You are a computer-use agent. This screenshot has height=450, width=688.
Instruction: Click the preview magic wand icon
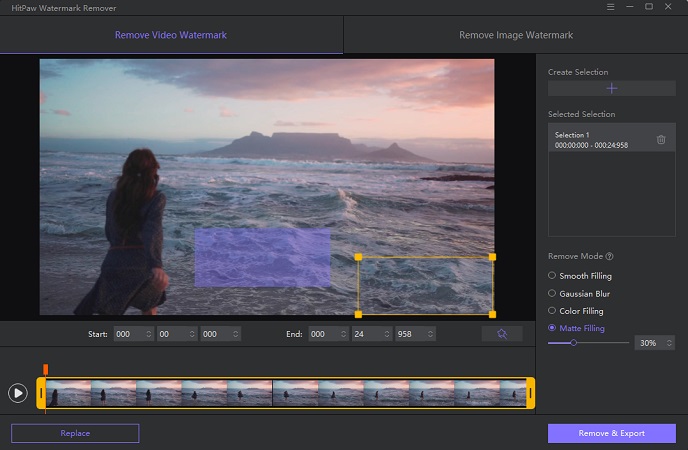[502, 334]
